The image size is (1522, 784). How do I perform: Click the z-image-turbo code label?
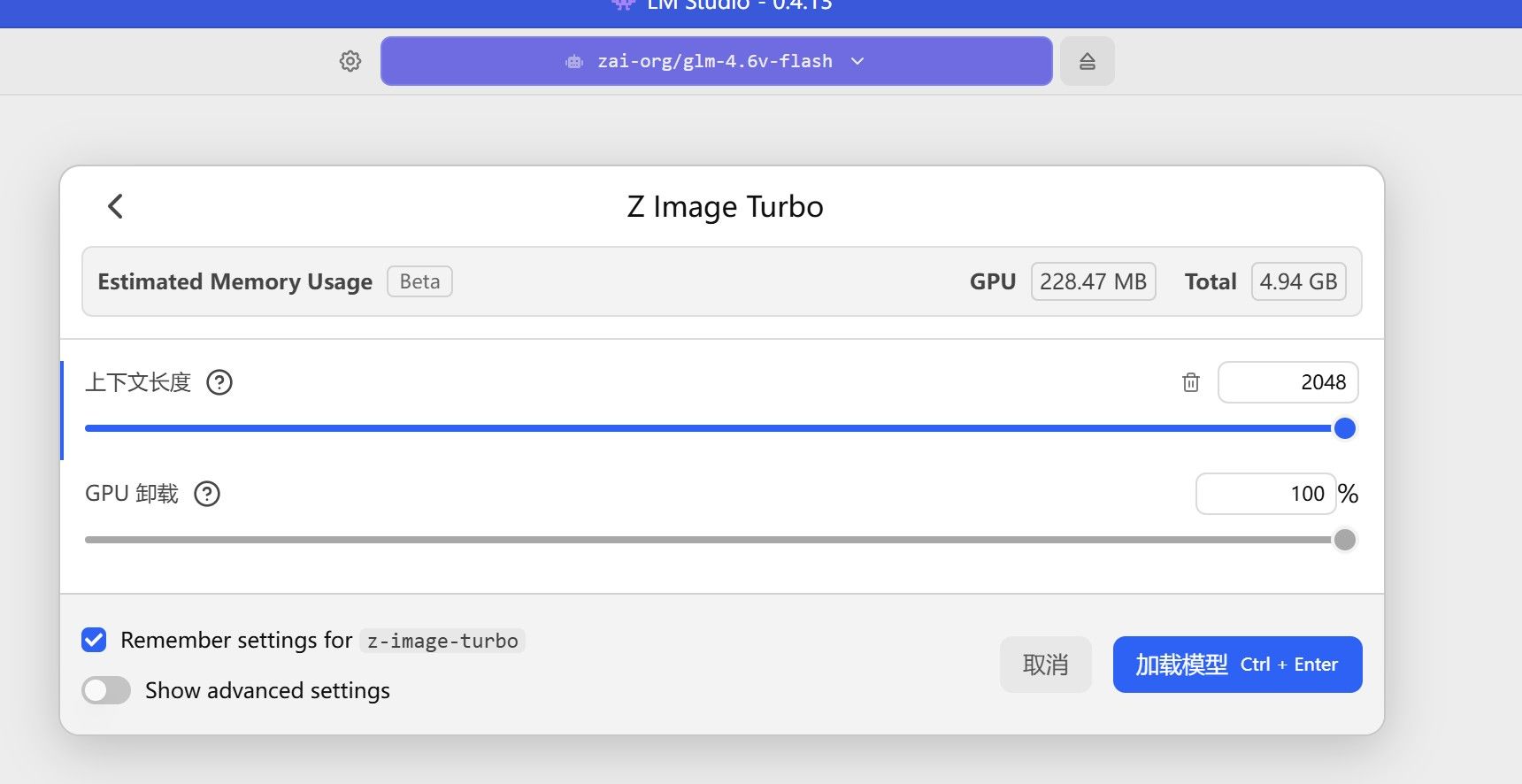tap(442, 641)
